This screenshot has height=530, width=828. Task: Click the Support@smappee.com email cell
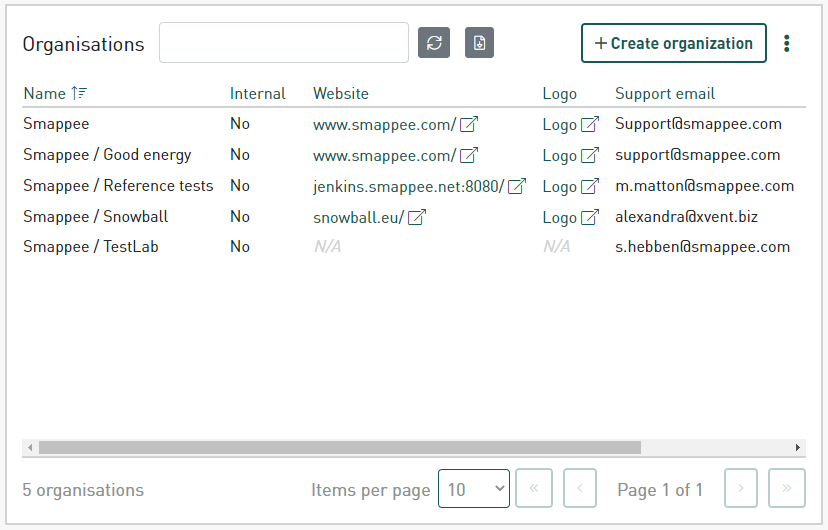(698, 124)
